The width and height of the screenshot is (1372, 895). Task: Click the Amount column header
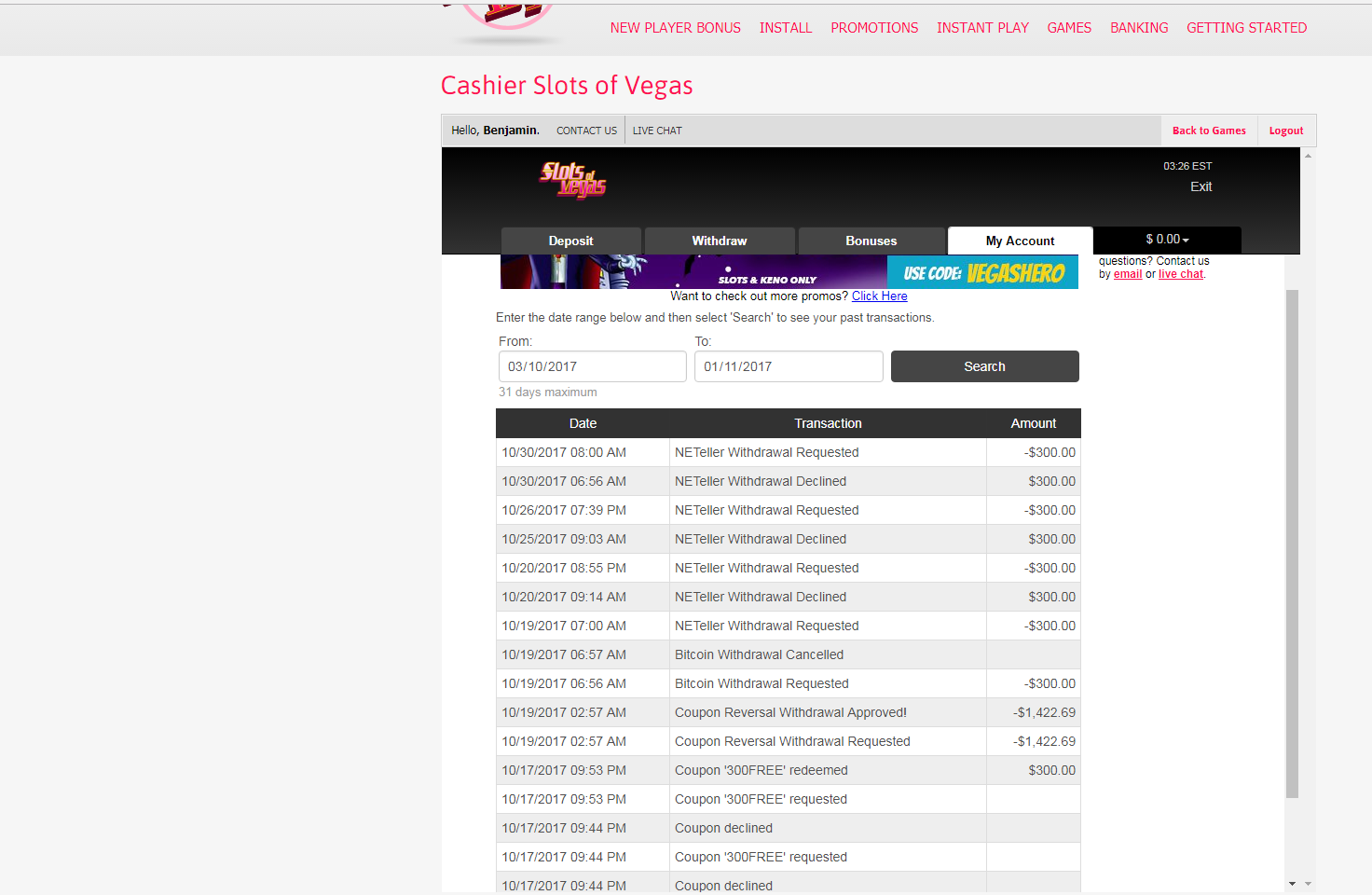1034,423
